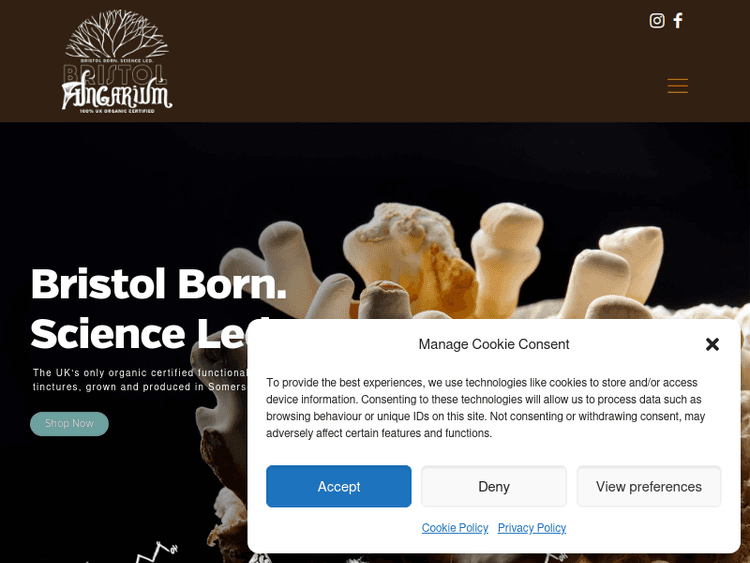
Task: Click the Bristol Born. heading
Action: pyautogui.click(x=159, y=284)
